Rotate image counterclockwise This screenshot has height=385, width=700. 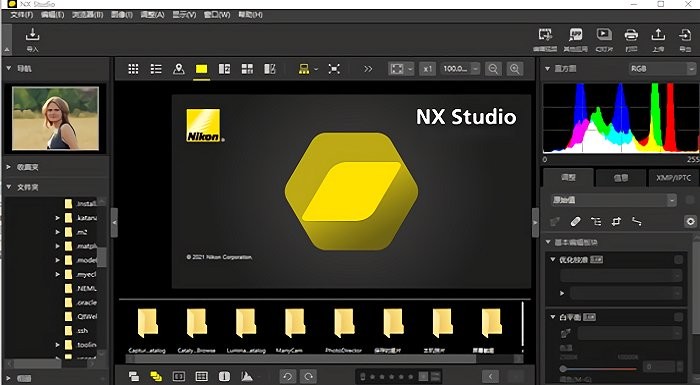pos(288,377)
